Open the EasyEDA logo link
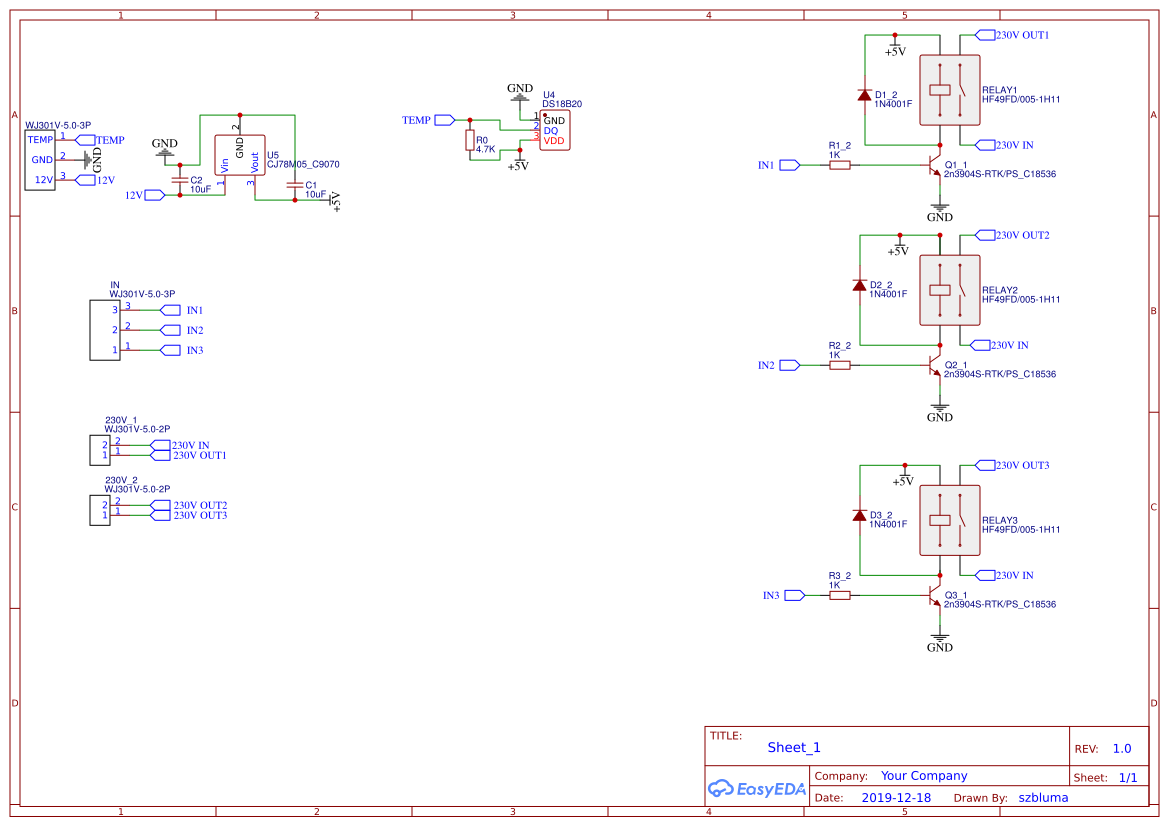 coord(757,789)
